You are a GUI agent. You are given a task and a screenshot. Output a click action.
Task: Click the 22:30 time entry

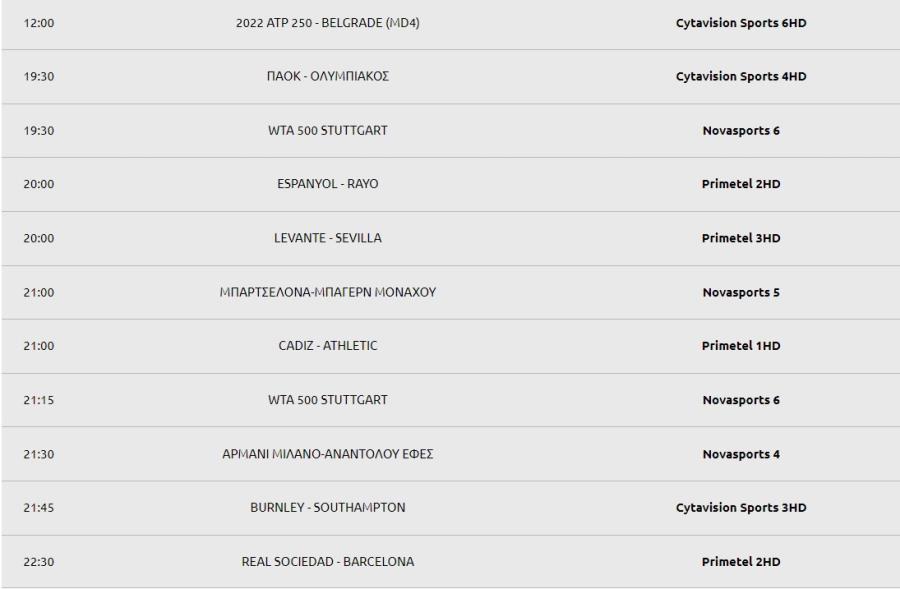pyautogui.click(x=39, y=561)
